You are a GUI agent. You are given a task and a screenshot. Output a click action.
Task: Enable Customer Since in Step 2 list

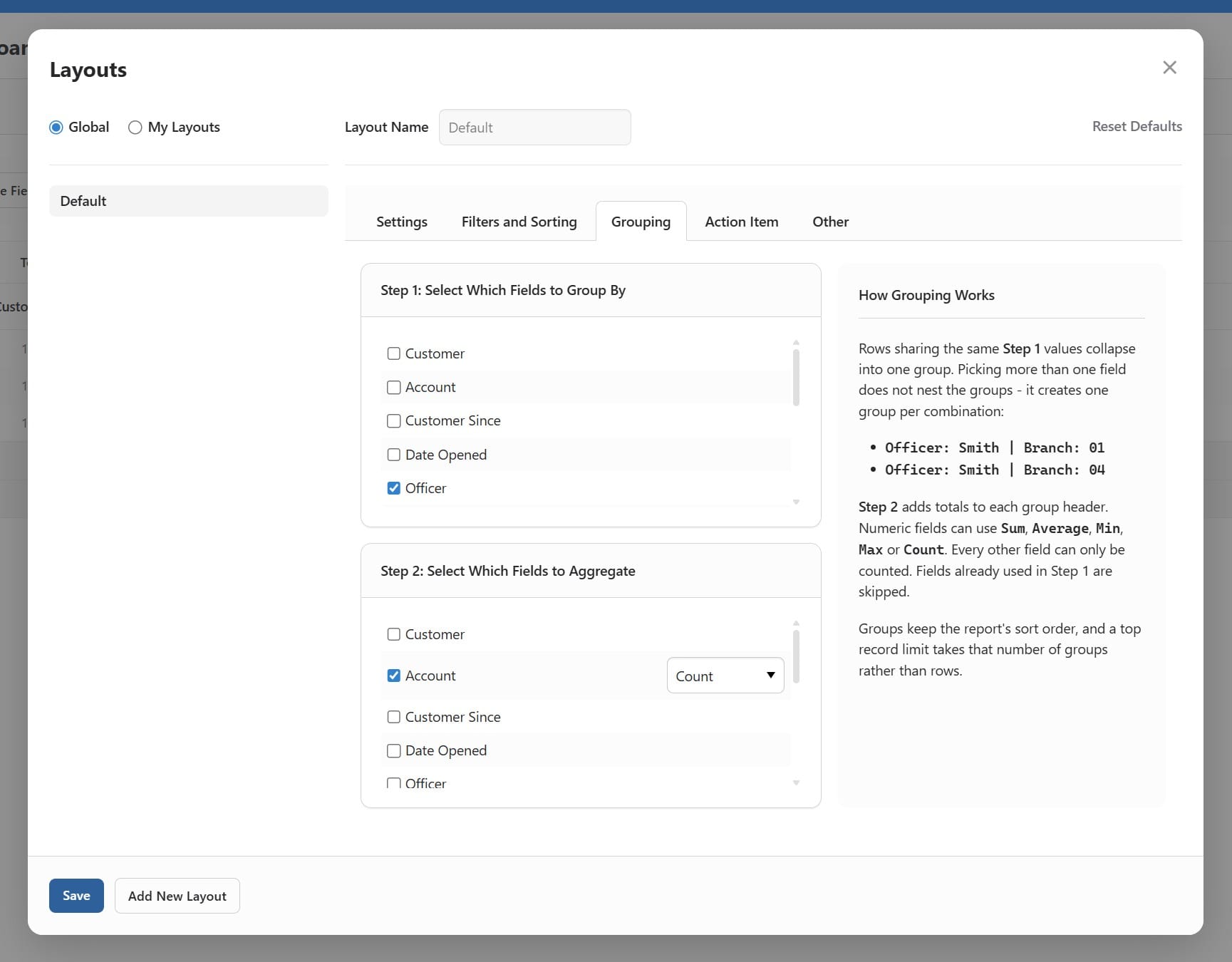coord(393,717)
